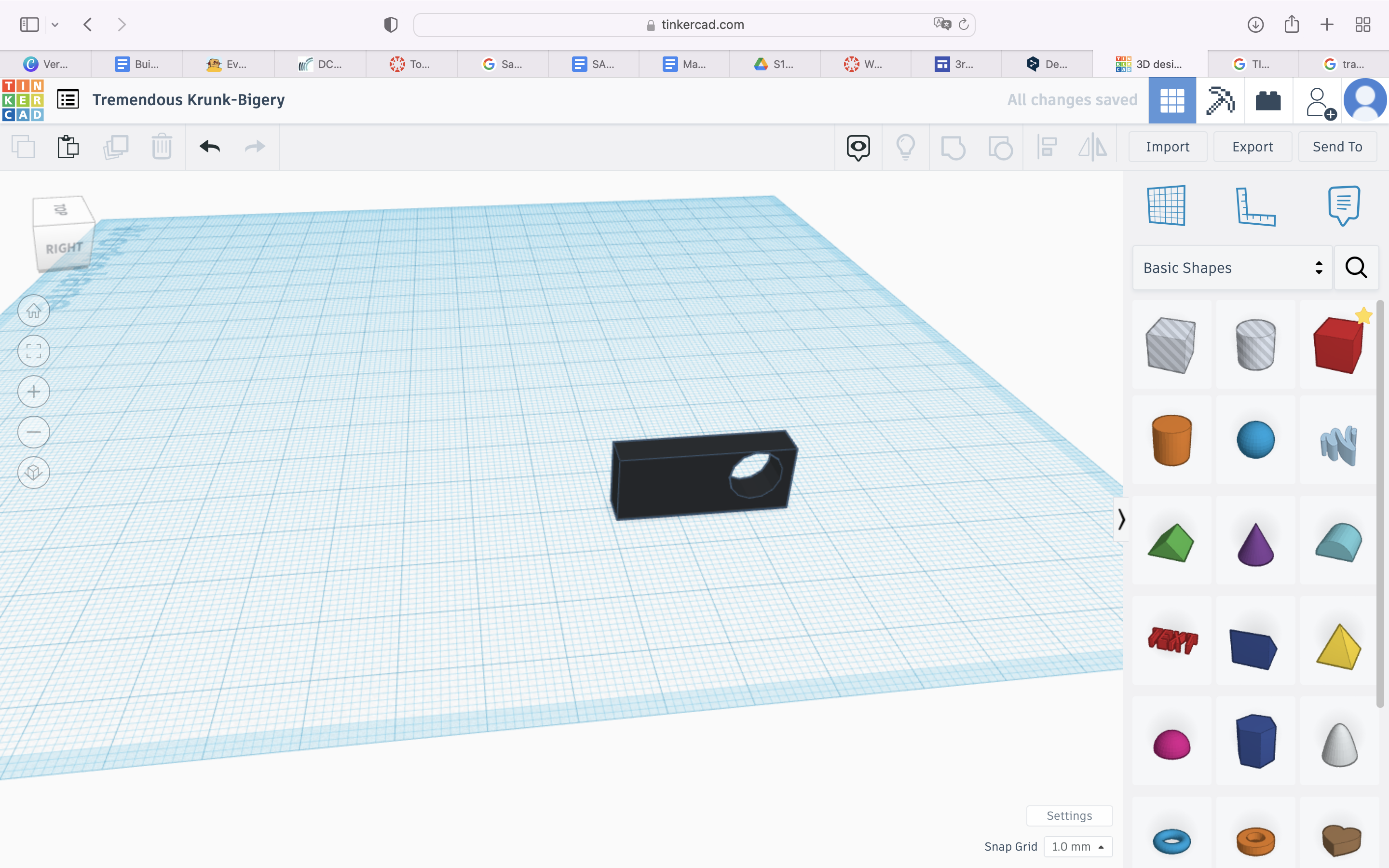Click the Mirror tool icon
1389x868 pixels.
click(x=1092, y=147)
